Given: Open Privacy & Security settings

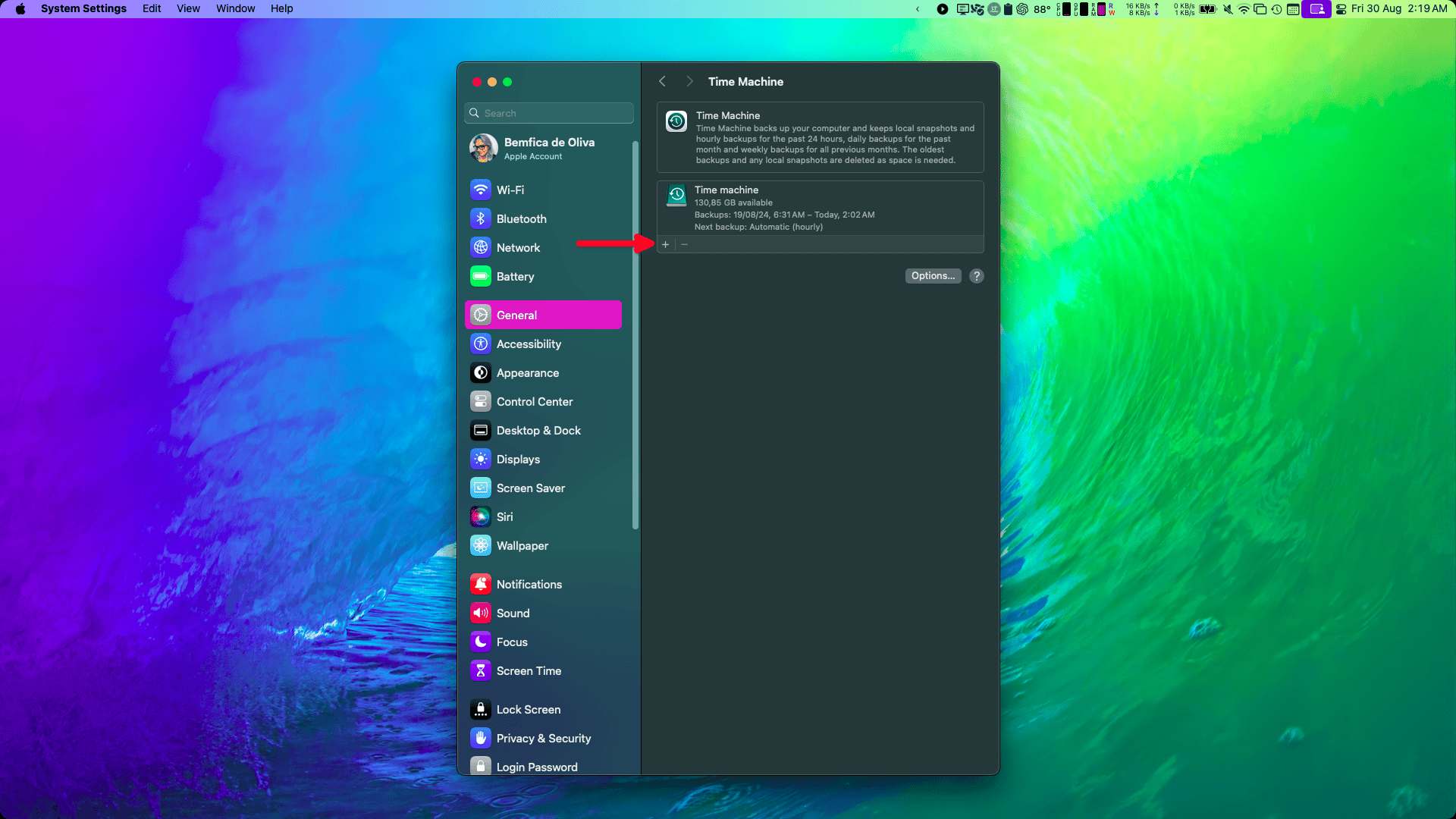Looking at the screenshot, I should pos(543,738).
